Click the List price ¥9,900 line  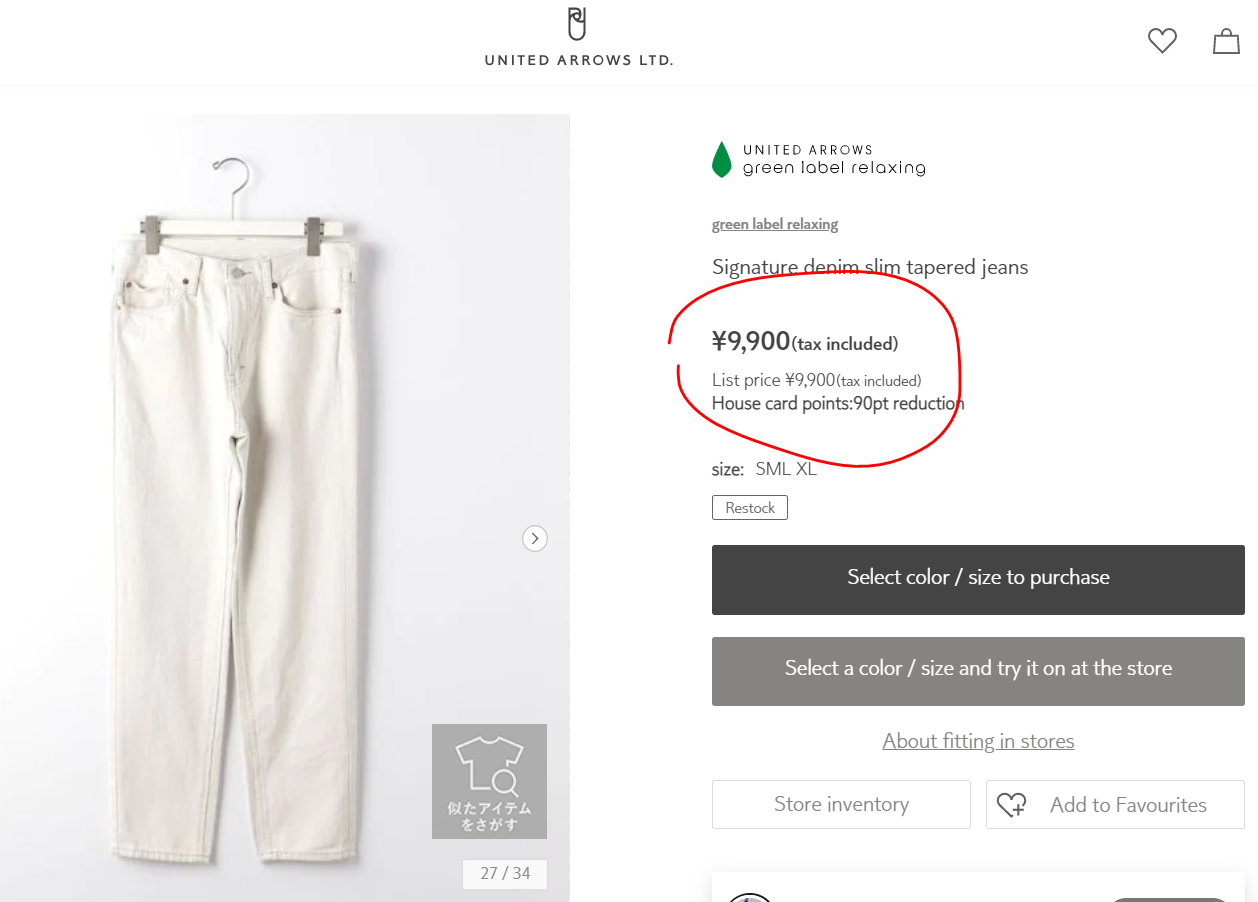[816, 380]
